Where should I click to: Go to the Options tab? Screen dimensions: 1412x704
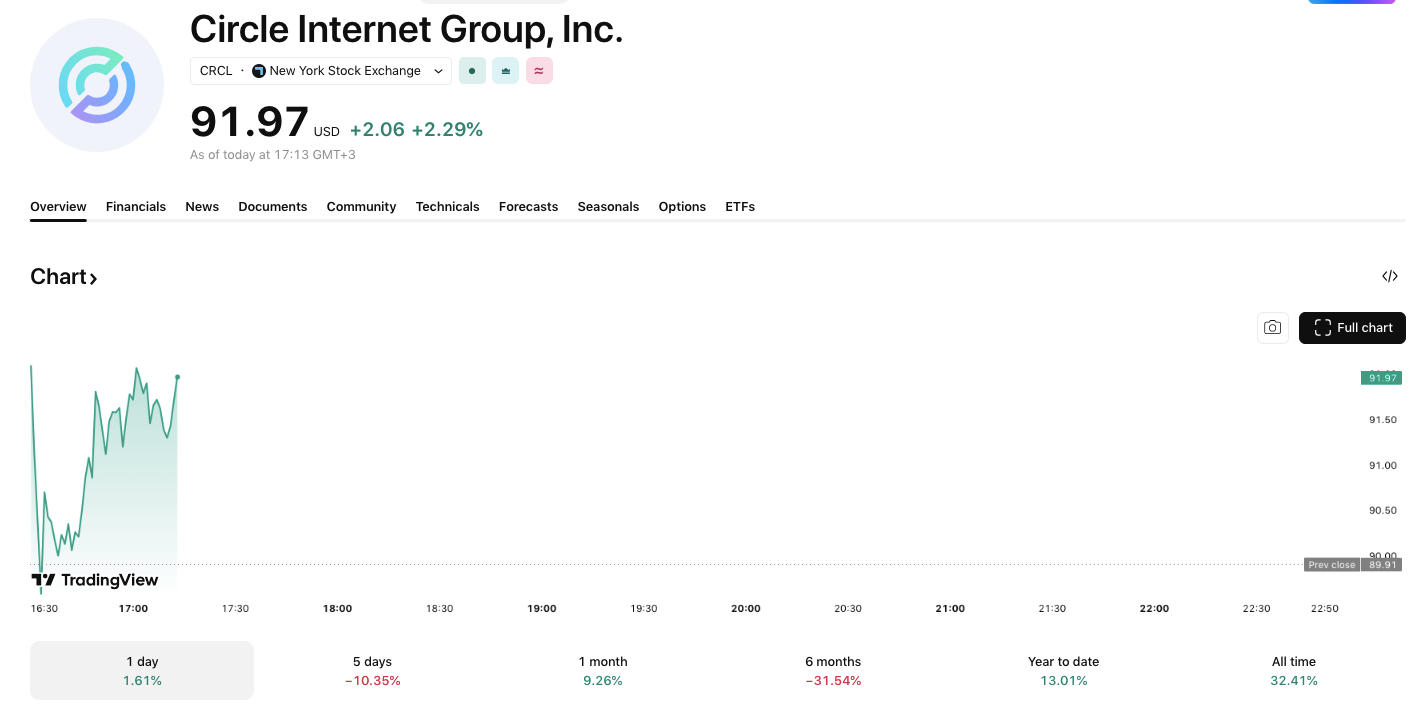pyautogui.click(x=682, y=207)
